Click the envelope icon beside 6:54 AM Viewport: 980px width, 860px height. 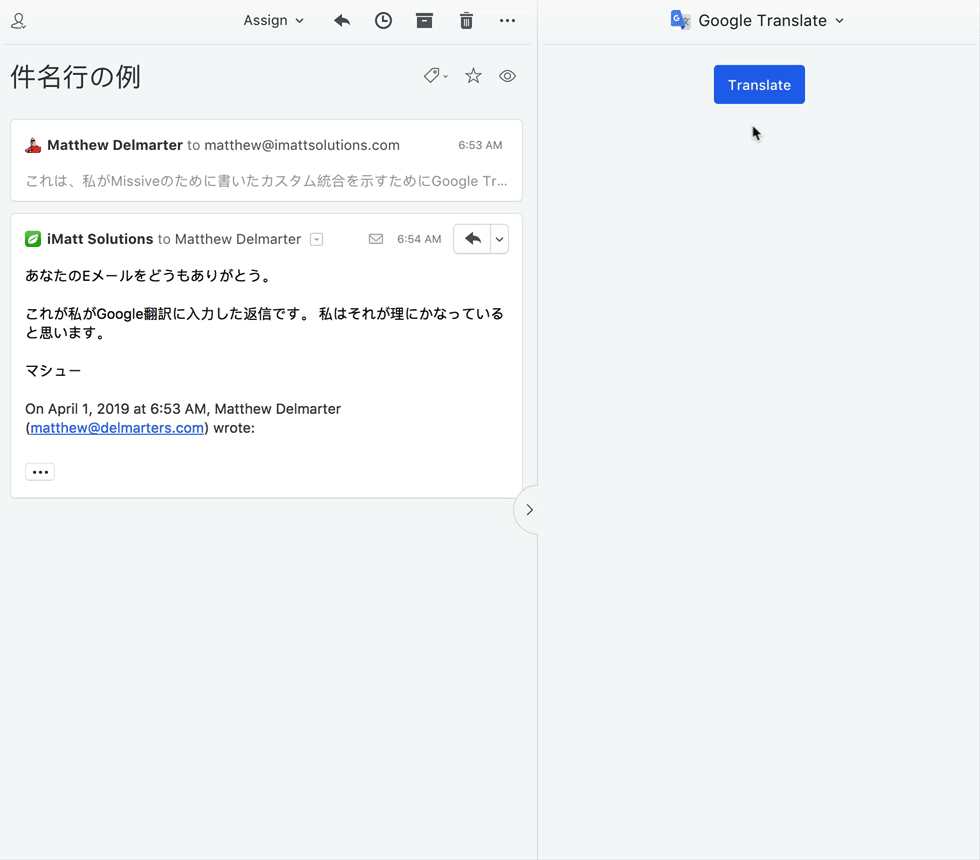376,239
